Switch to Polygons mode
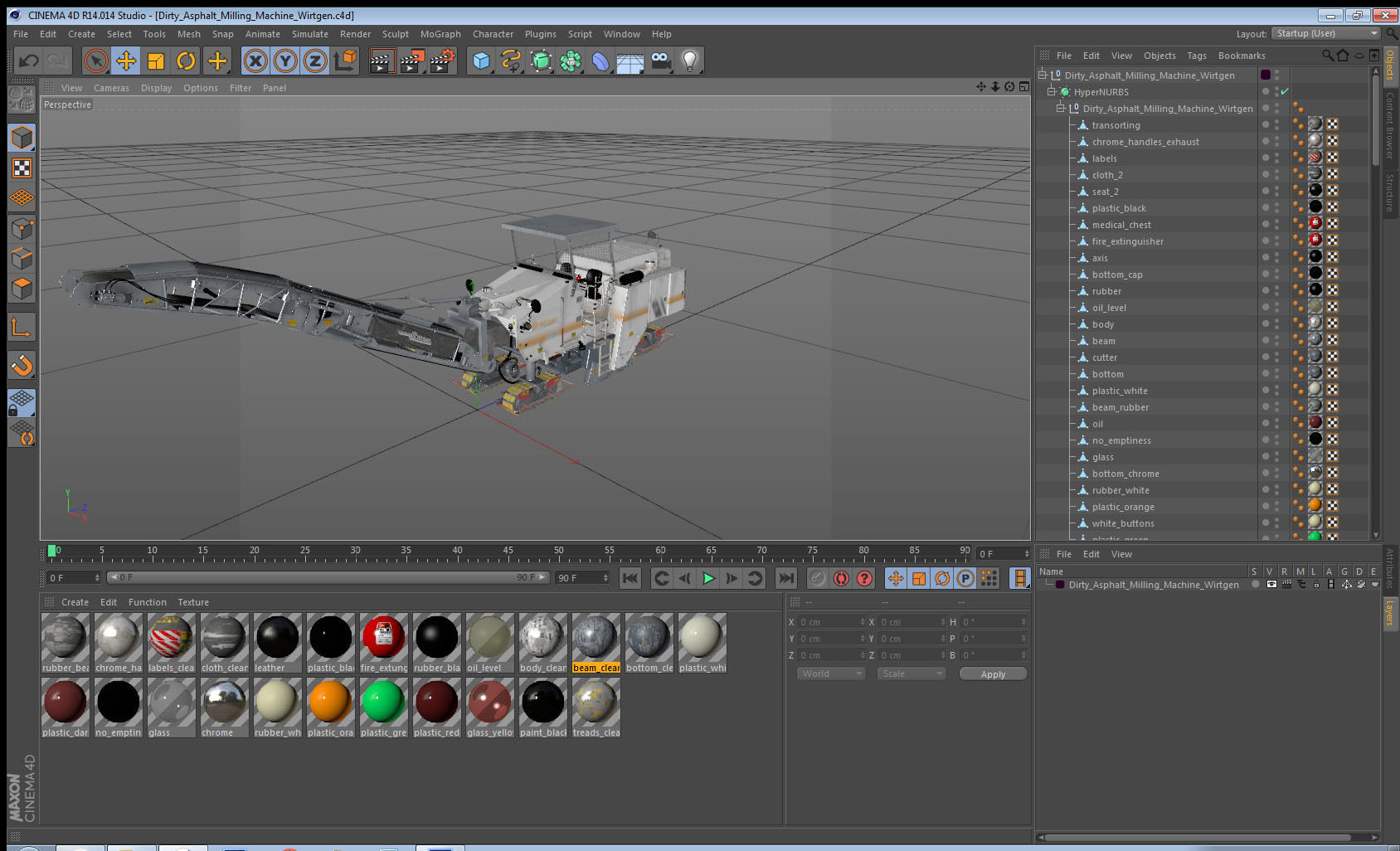1400x851 pixels. (x=22, y=288)
